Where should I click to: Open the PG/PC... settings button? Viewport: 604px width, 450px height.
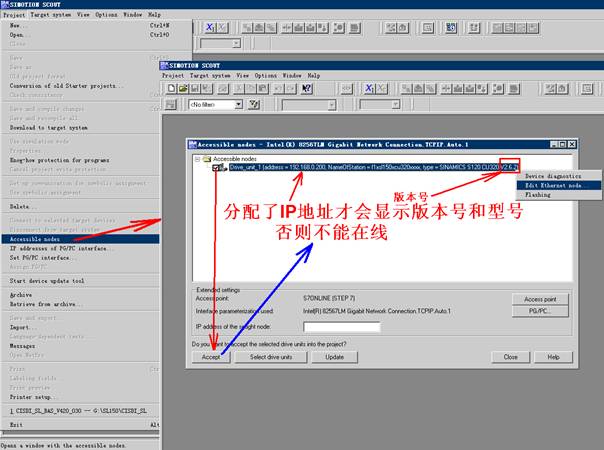(539, 312)
